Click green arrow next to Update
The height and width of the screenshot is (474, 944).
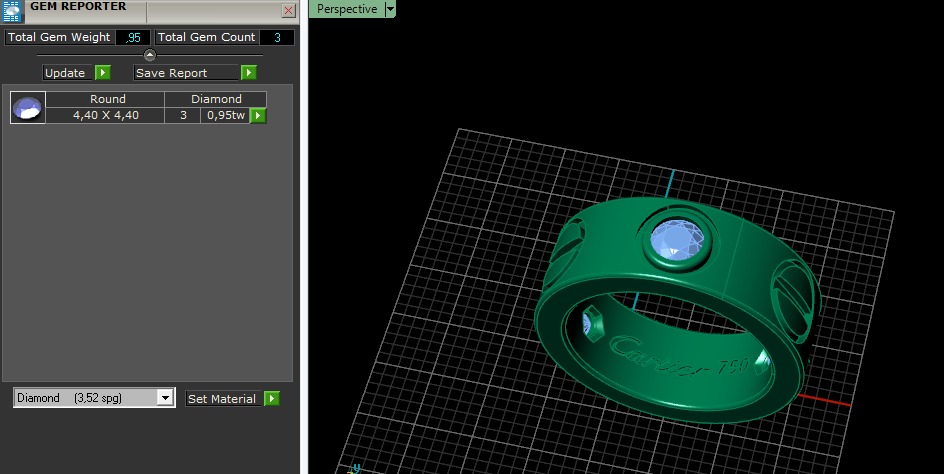[103, 73]
